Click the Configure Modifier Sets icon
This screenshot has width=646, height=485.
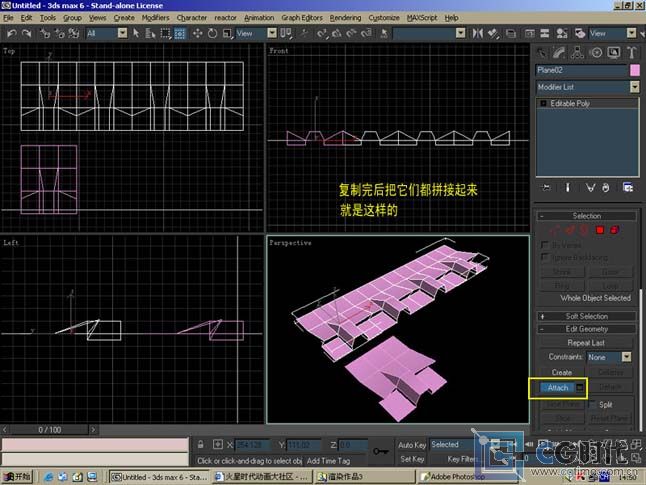(628, 188)
